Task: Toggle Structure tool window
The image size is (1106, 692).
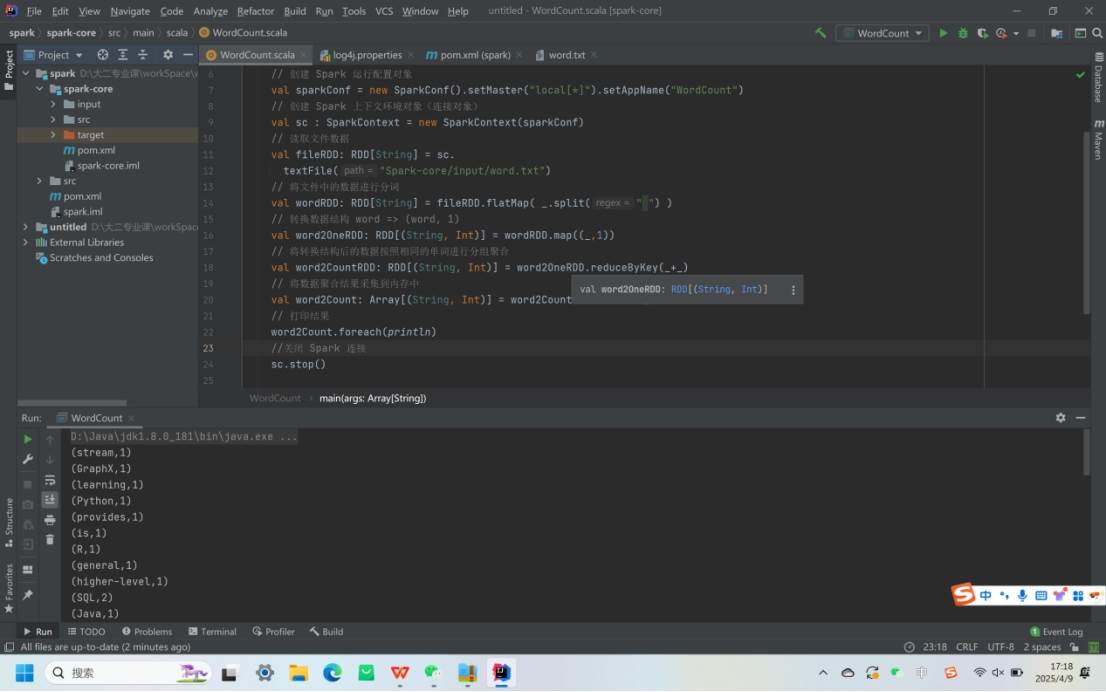Action: [8, 522]
